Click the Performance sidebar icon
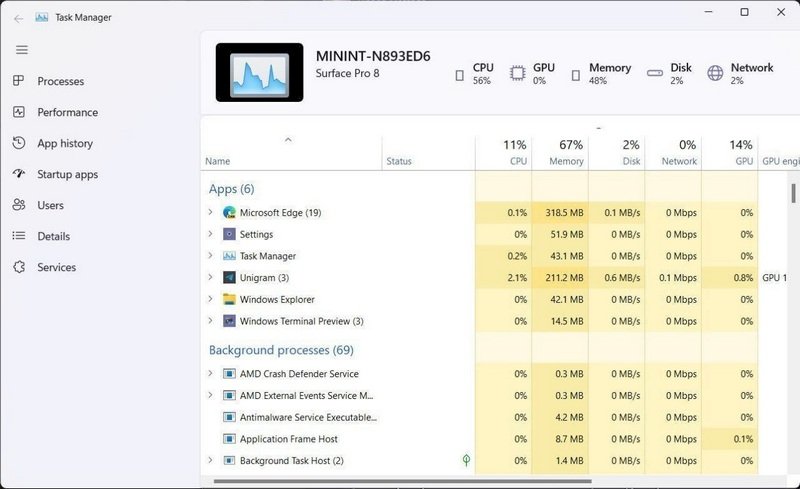Viewport: 800px width, 489px height. 19,112
